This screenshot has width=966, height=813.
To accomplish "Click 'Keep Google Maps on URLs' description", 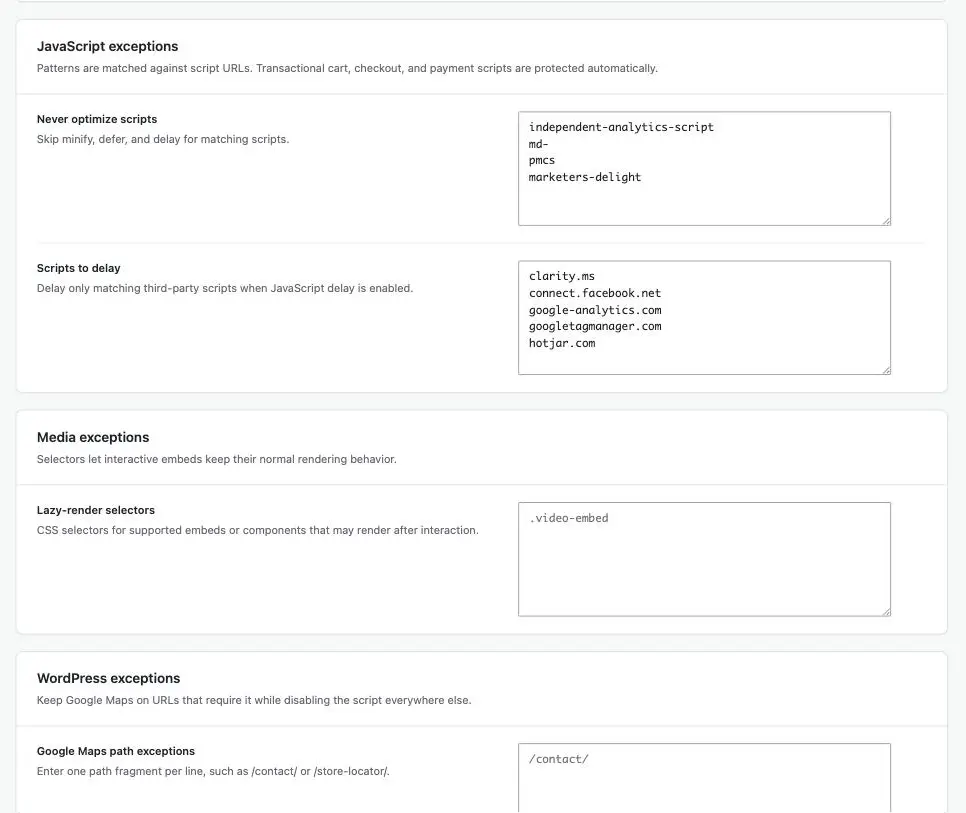I will pyautogui.click(x=254, y=700).
